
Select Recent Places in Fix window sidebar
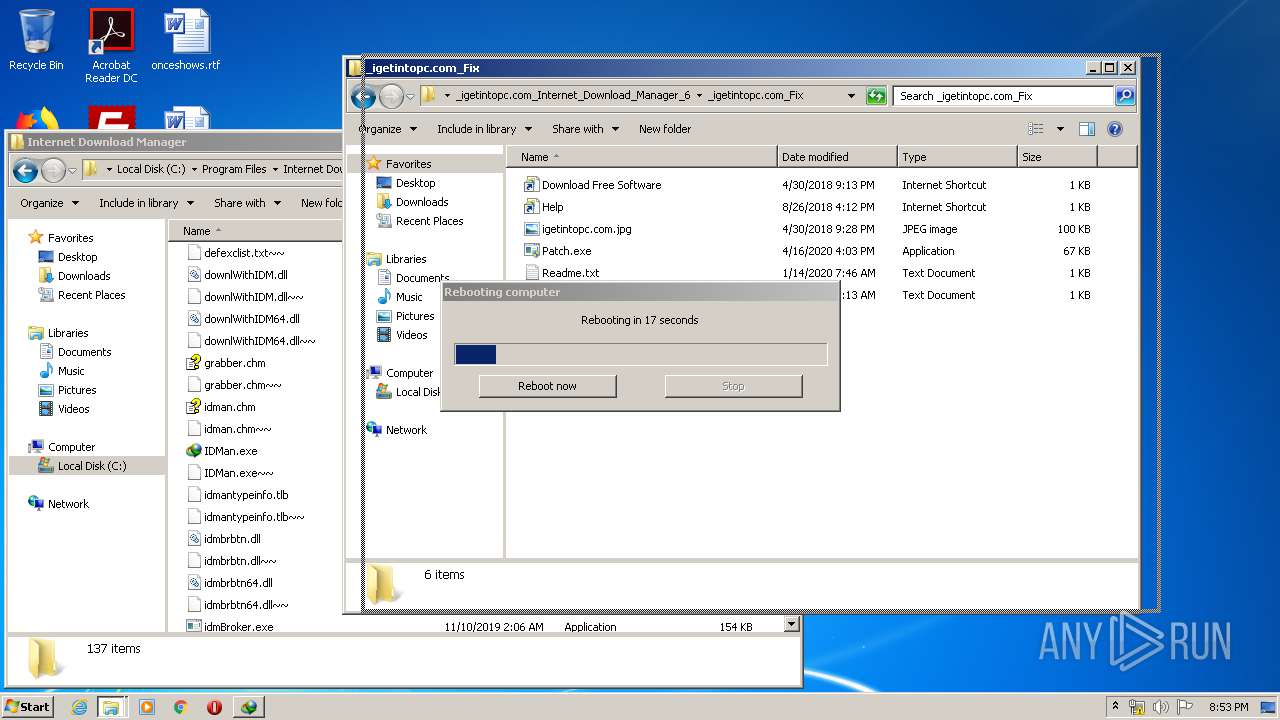419,221
